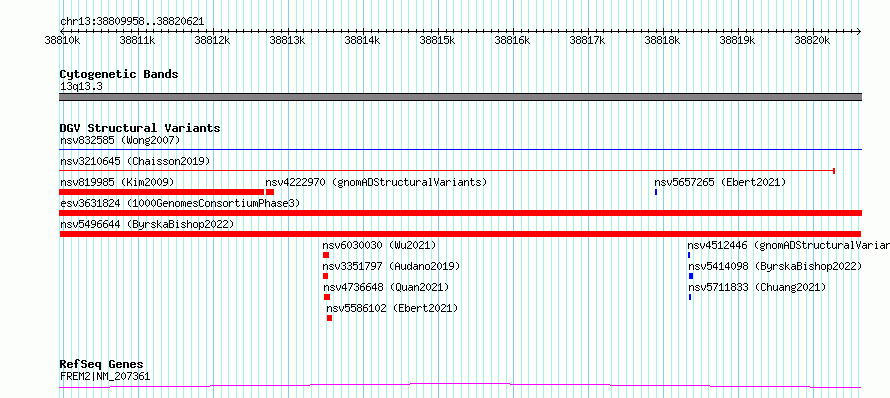This screenshot has width=890, height=398.
Task: Click the 38818k ruler tick label
Action: point(662,40)
